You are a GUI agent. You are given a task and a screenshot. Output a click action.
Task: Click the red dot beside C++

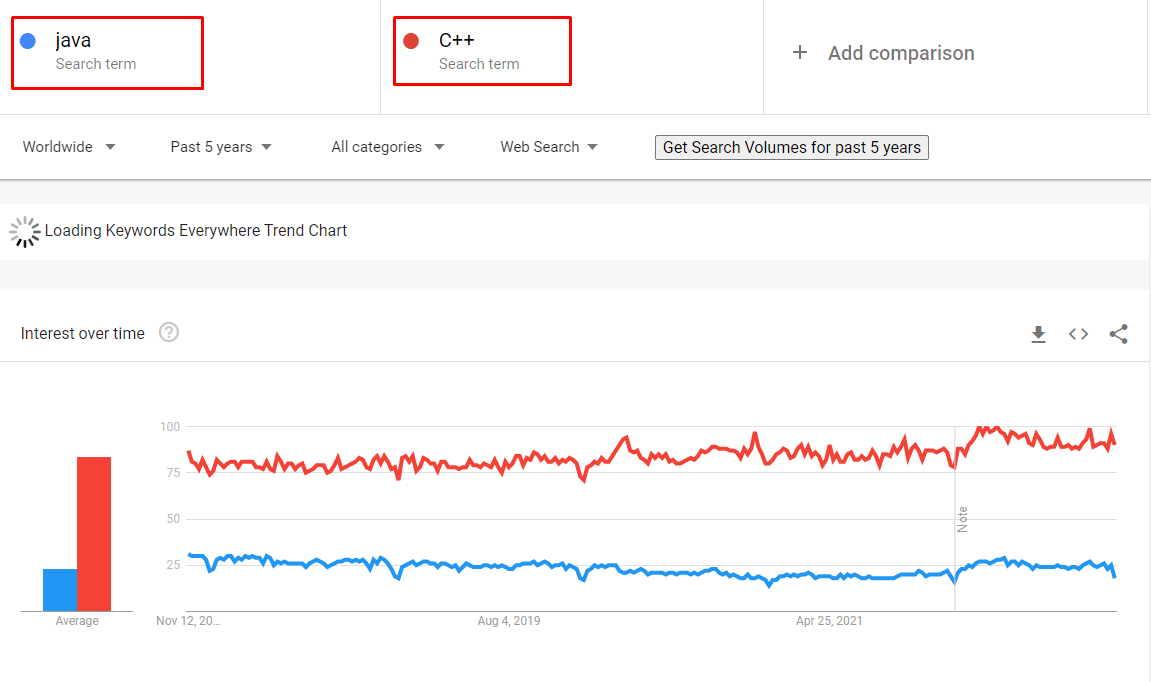click(x=411, y=41)
